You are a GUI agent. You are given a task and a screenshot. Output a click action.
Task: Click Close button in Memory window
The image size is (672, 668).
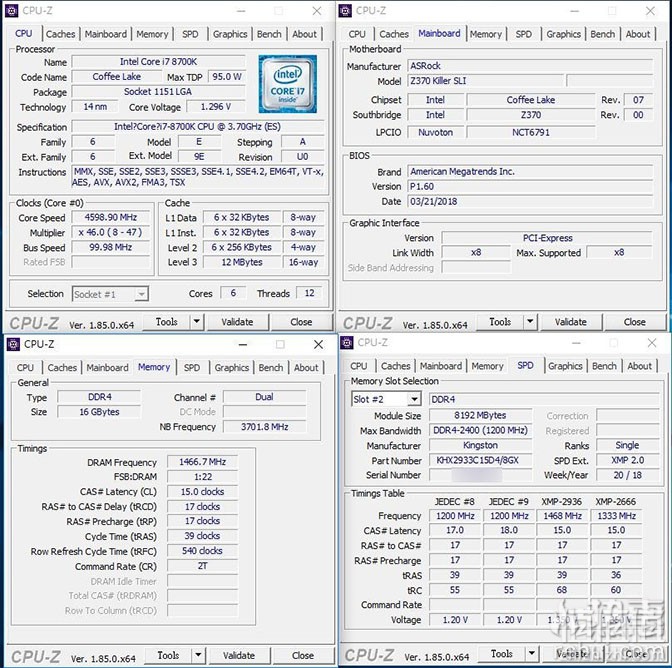(303, 655)
